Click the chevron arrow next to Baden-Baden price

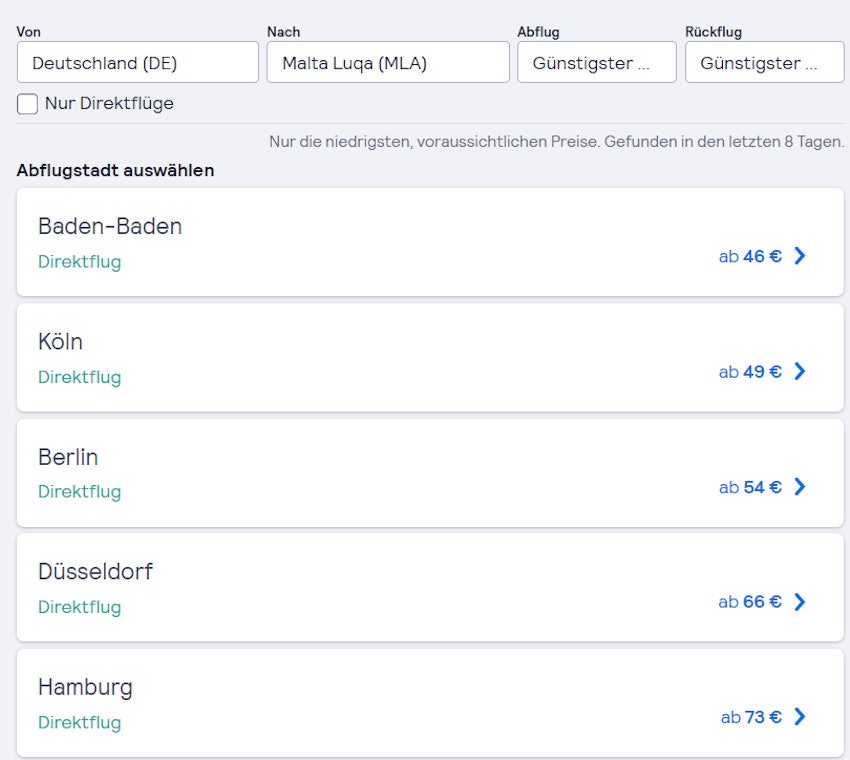click(x=799, y=256)
